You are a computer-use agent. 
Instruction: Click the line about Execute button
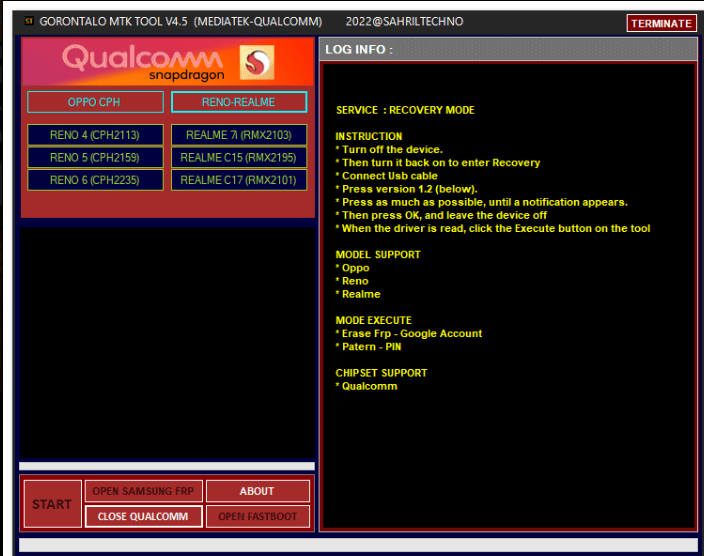493,228
